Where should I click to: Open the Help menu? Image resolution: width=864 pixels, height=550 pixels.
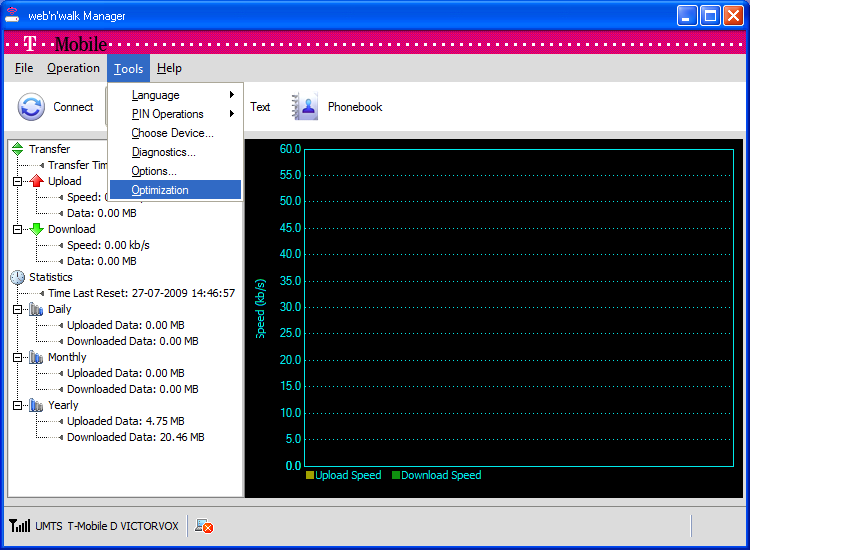[169, 68]
